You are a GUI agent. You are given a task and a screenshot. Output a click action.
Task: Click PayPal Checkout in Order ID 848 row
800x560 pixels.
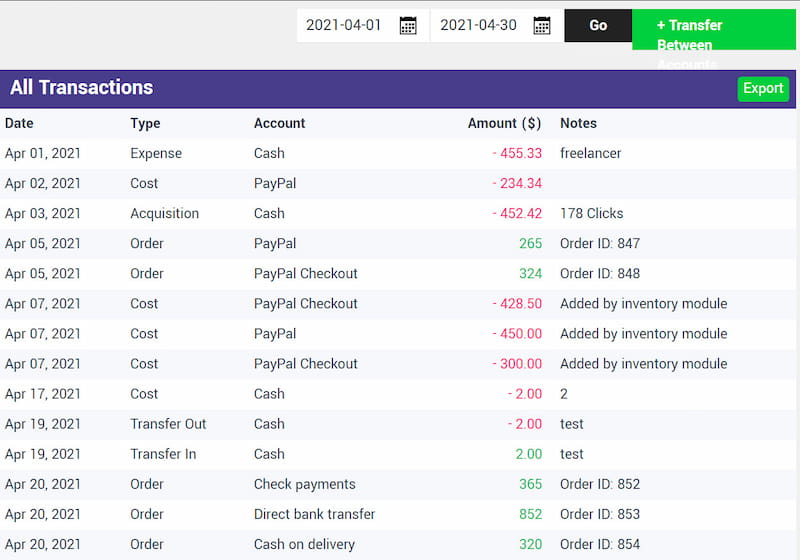[x=306, y=274]
